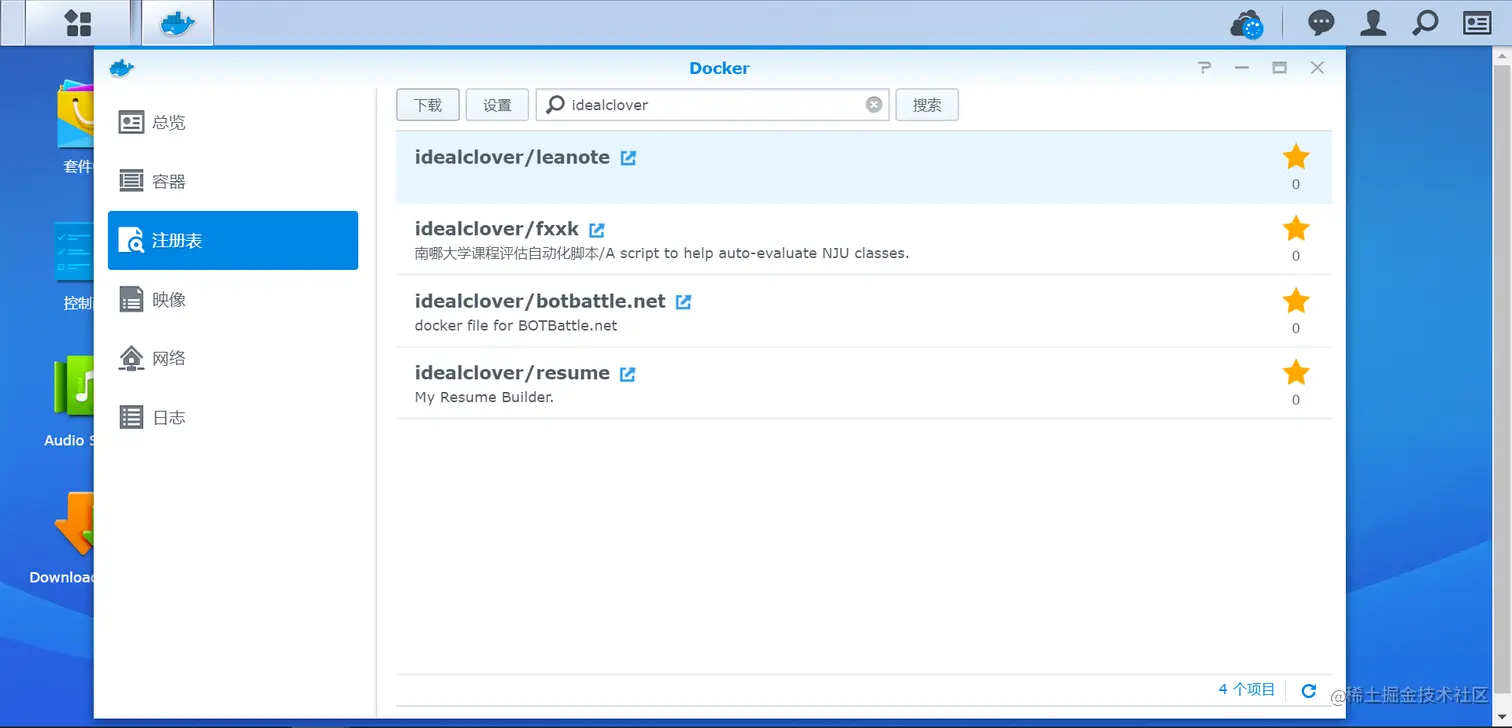Switch to the 总览 overview tab
This screenshot has height=728, width=1512.
point(233,123)
